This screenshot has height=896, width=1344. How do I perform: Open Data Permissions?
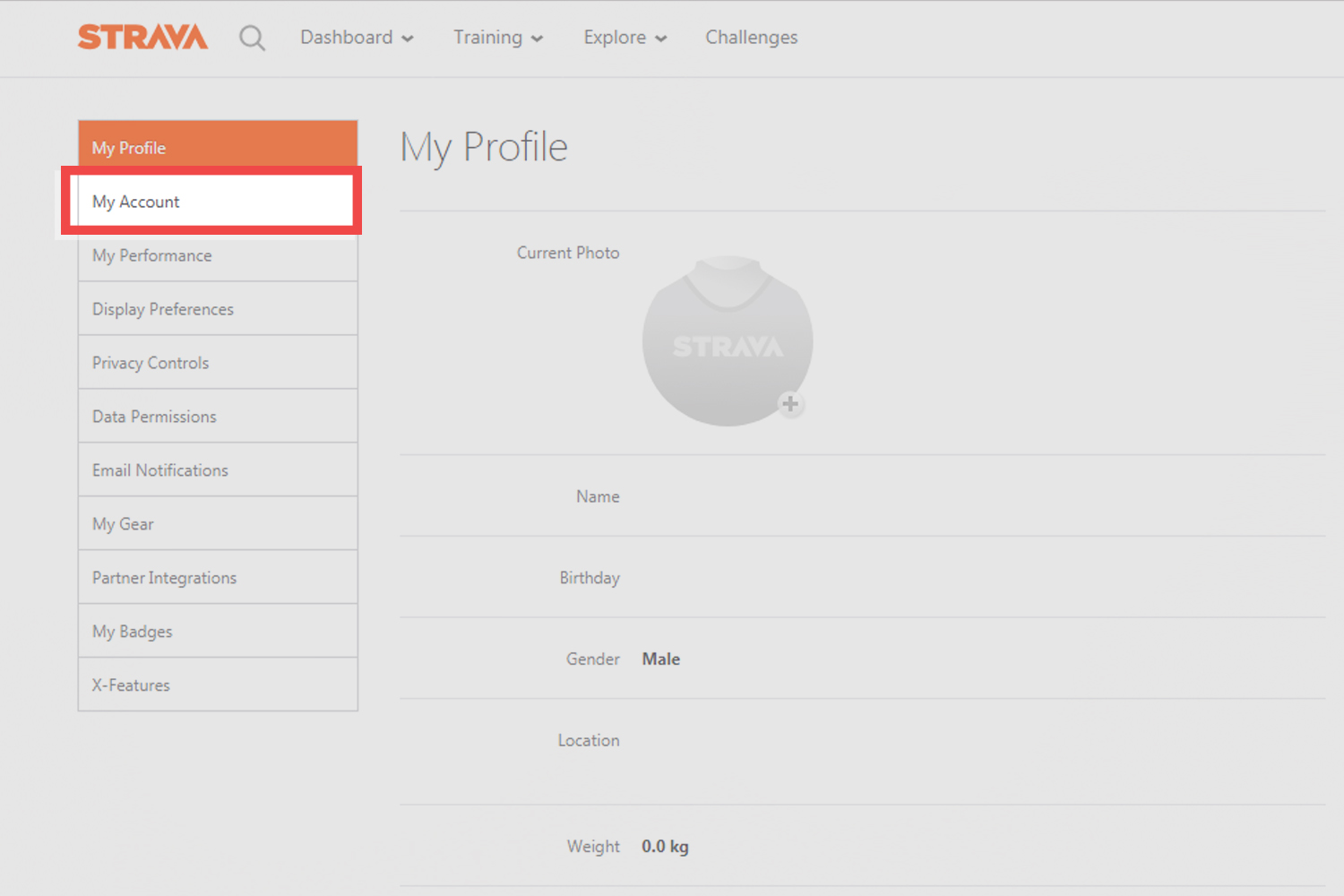[x=218, y=417]
